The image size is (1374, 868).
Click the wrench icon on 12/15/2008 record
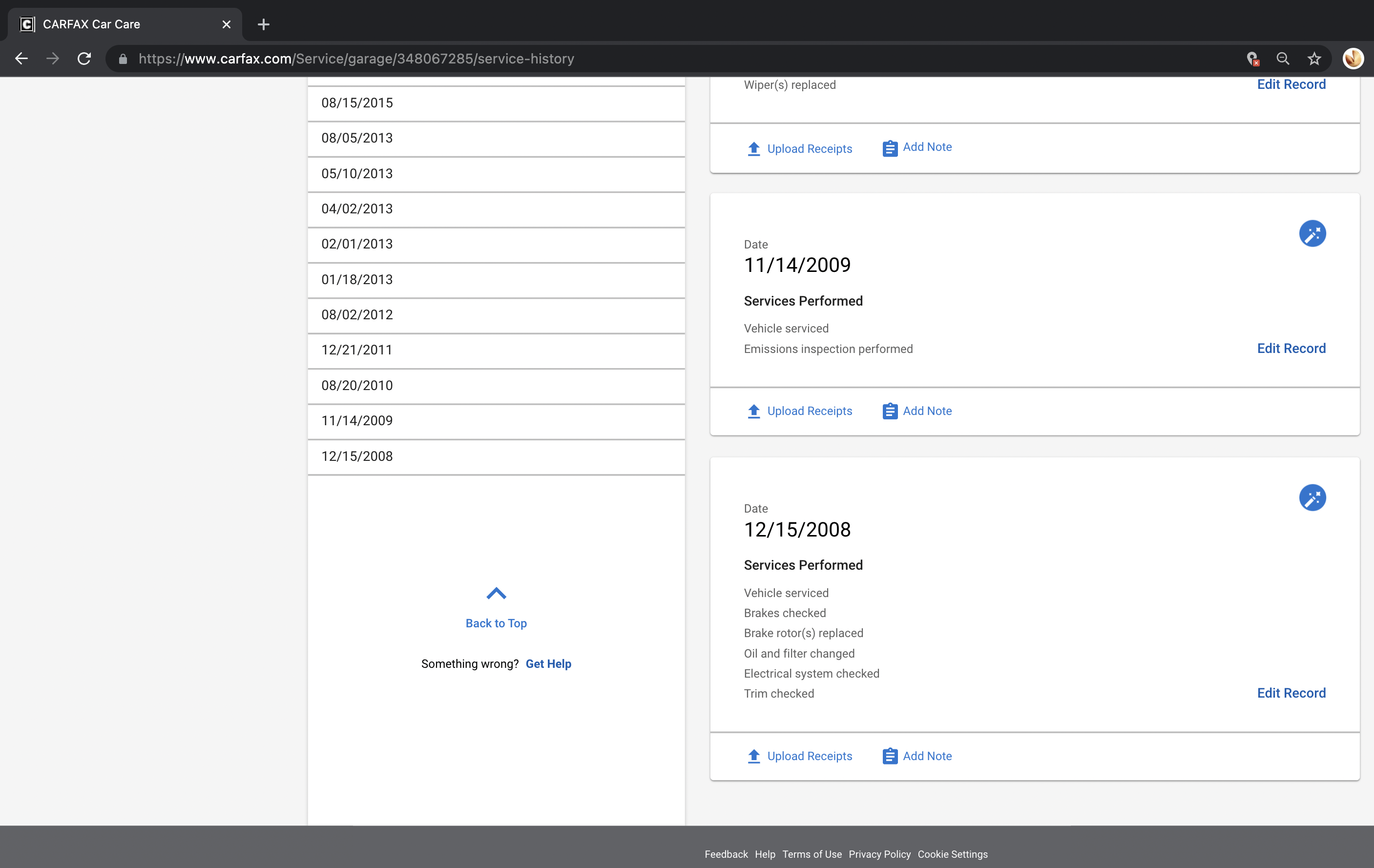pos(1312,497)
